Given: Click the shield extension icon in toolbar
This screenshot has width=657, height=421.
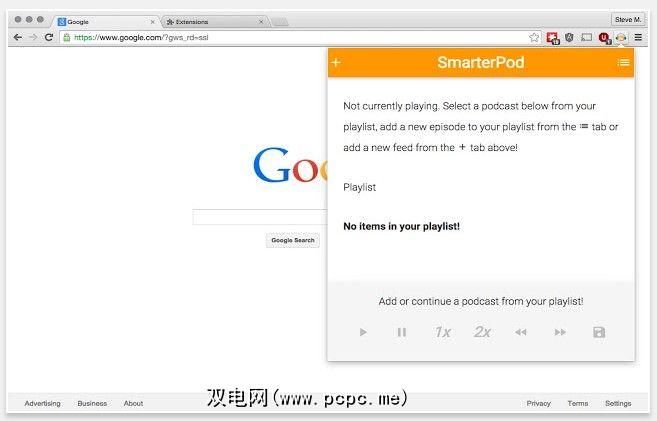Looking at the screenshot, I should coord(569,38).
